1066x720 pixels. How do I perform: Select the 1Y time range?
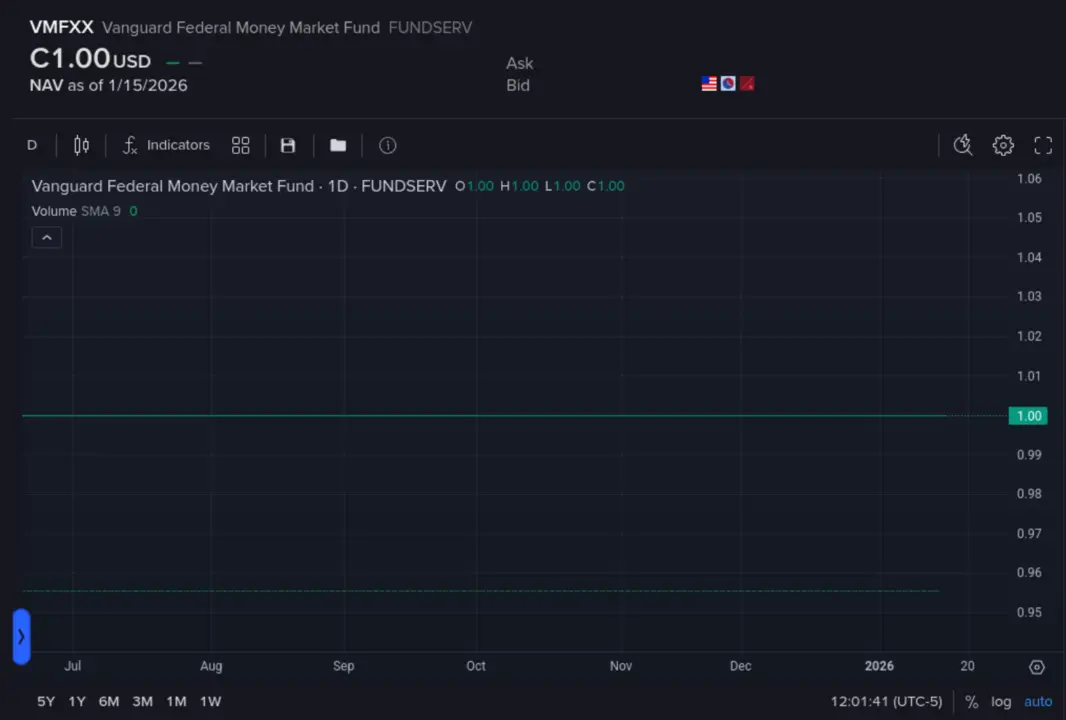75,701
